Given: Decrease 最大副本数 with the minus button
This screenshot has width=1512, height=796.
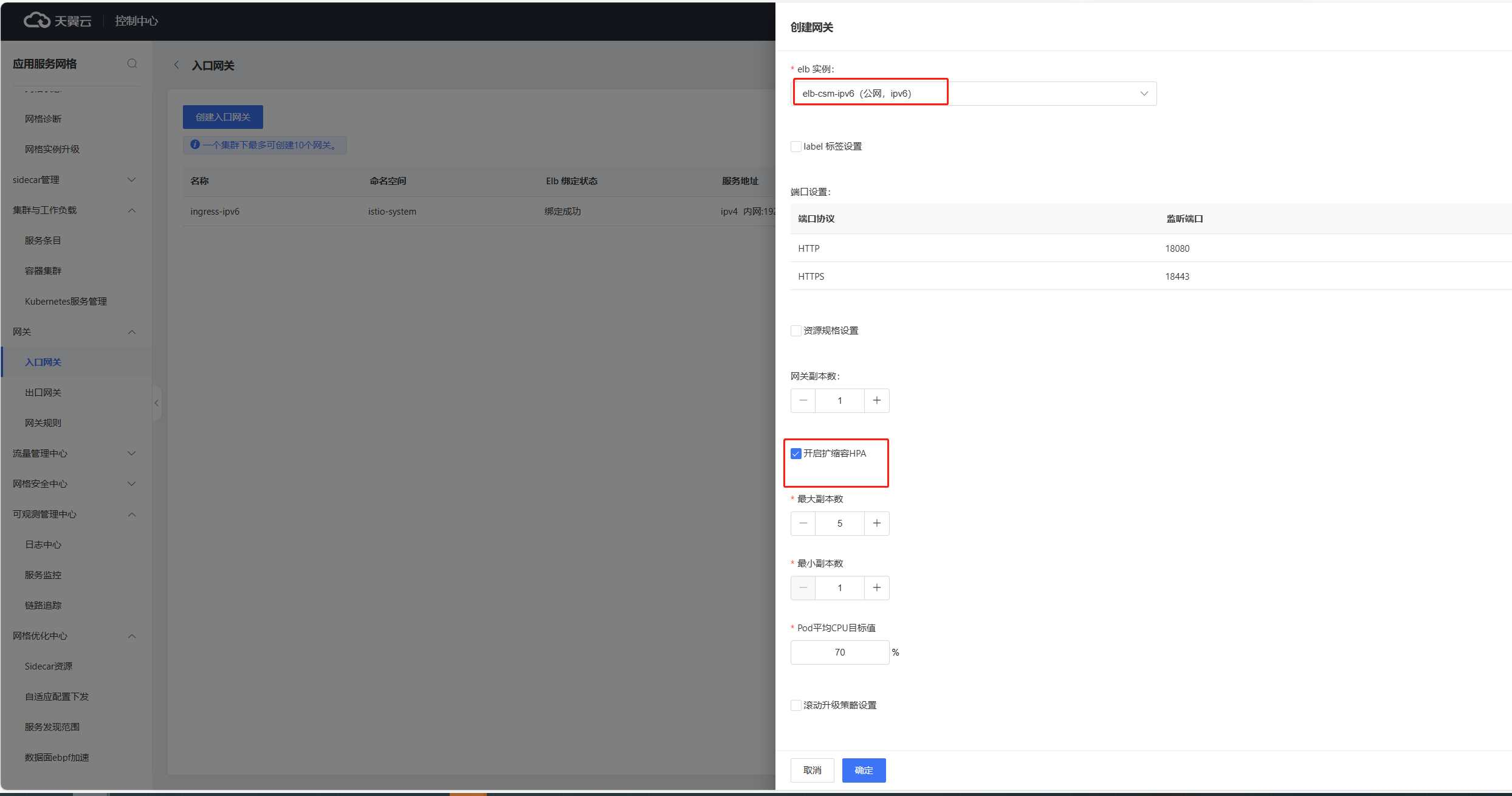Looking at the screenshot, I should coord(803,524).
